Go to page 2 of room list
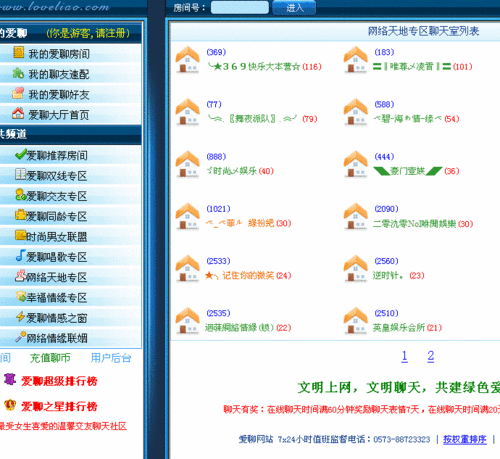Image resolution: width=500 pixels, height=459 pixels. [x=431, y=356]
